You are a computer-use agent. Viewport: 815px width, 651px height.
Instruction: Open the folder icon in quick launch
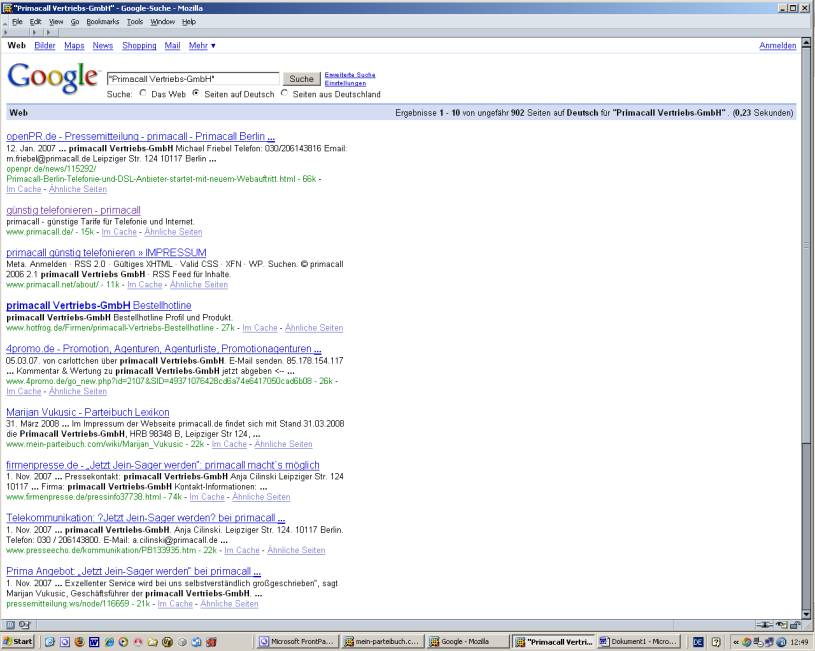coord(152,641)
